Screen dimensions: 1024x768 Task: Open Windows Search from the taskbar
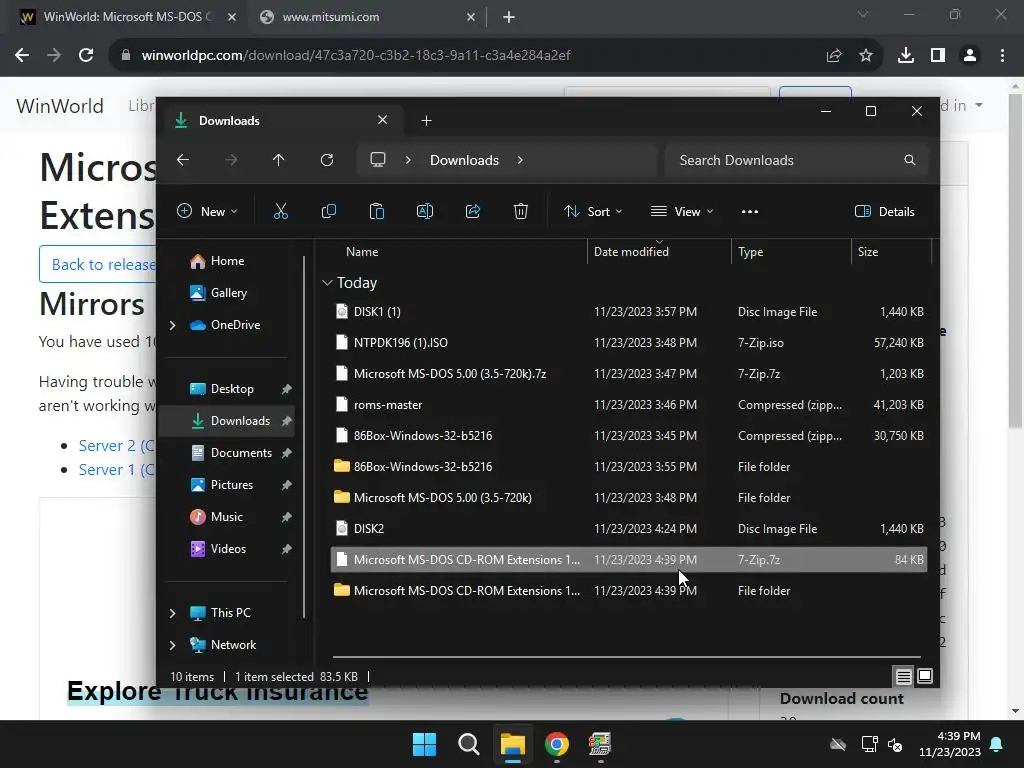[x=468, y=744]
